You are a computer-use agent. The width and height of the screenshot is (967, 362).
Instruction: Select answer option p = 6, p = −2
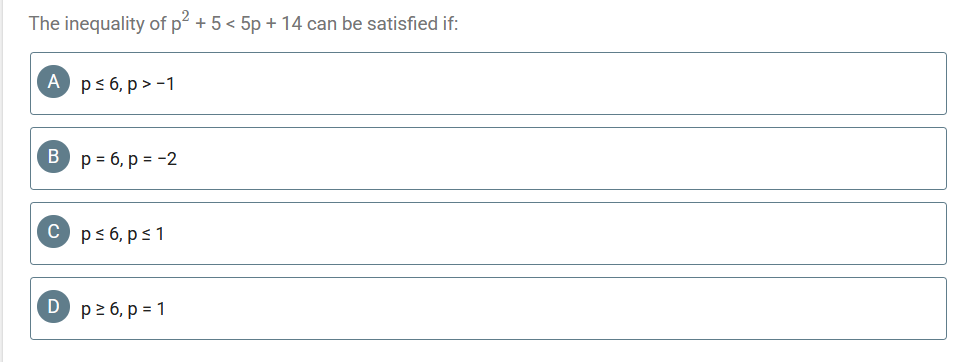point(488,158)
